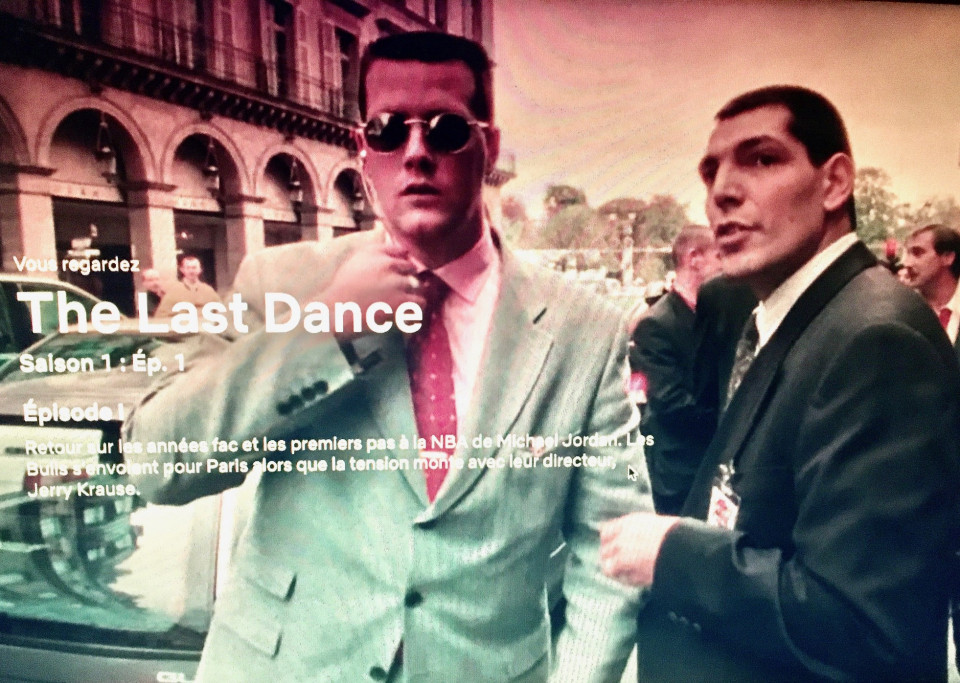Click the man with red tie at far right
Image resolution: width=960 pixels, height=683 pixels.
pyautogui.click(x=932, y=270)
